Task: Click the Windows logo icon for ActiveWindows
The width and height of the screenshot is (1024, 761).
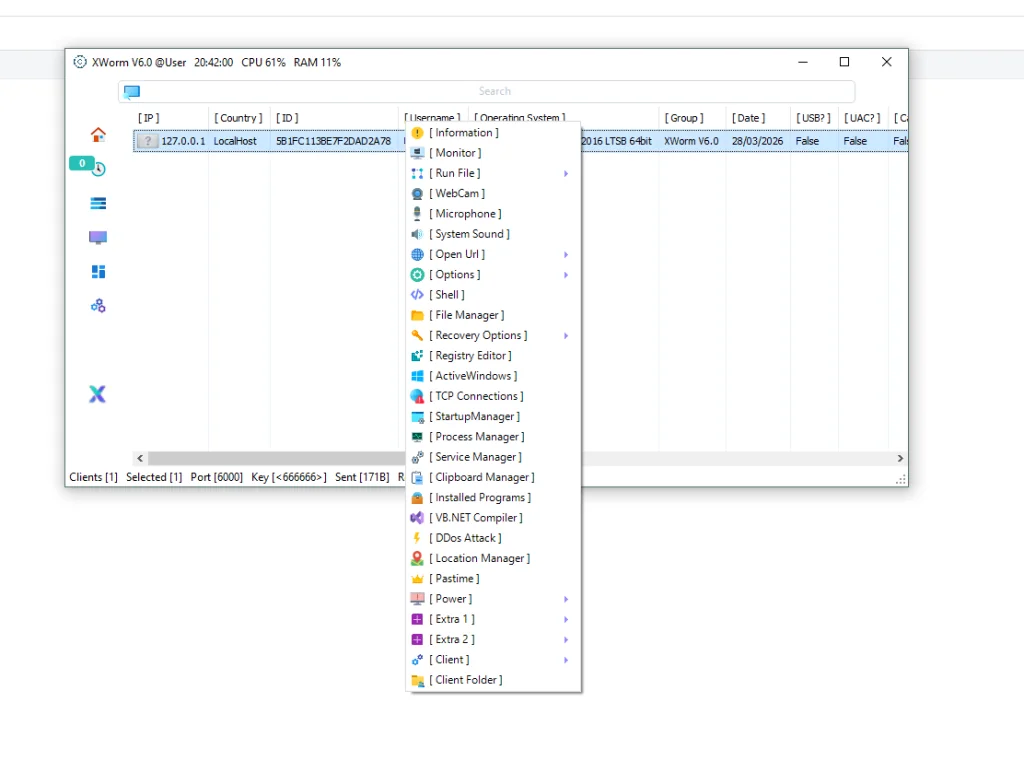Action: click(417, 376)
